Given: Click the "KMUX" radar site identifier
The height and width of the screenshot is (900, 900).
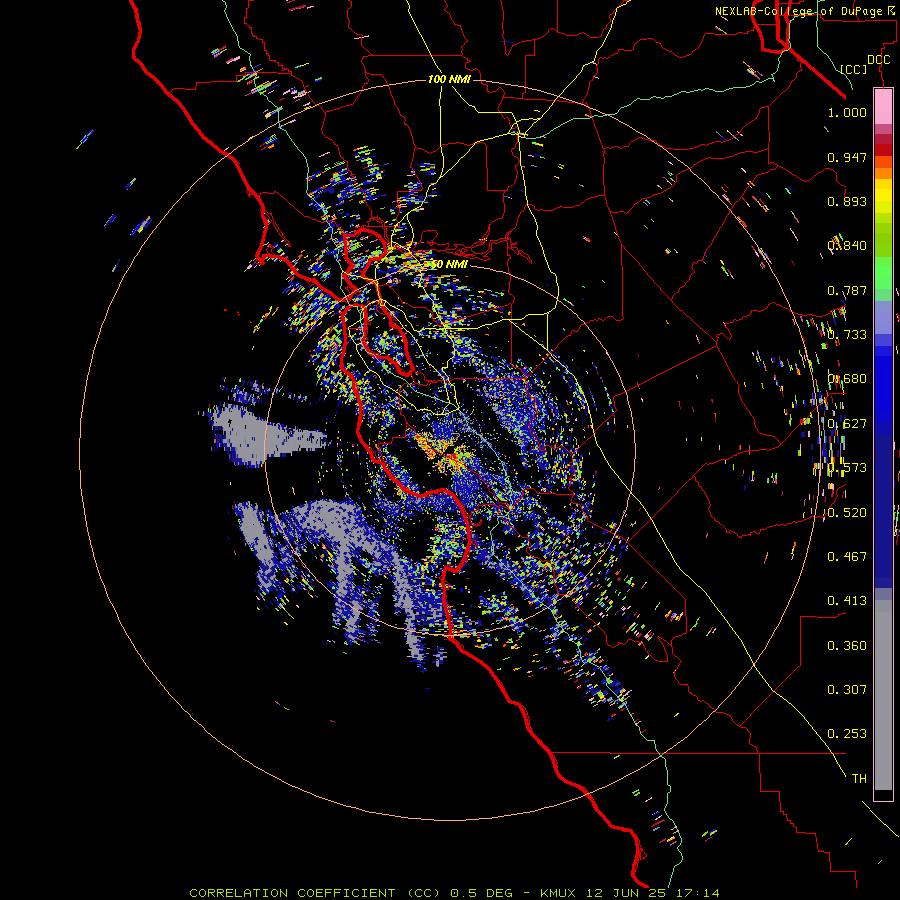Looking at the screenshot, I should (x=558, y=893).
